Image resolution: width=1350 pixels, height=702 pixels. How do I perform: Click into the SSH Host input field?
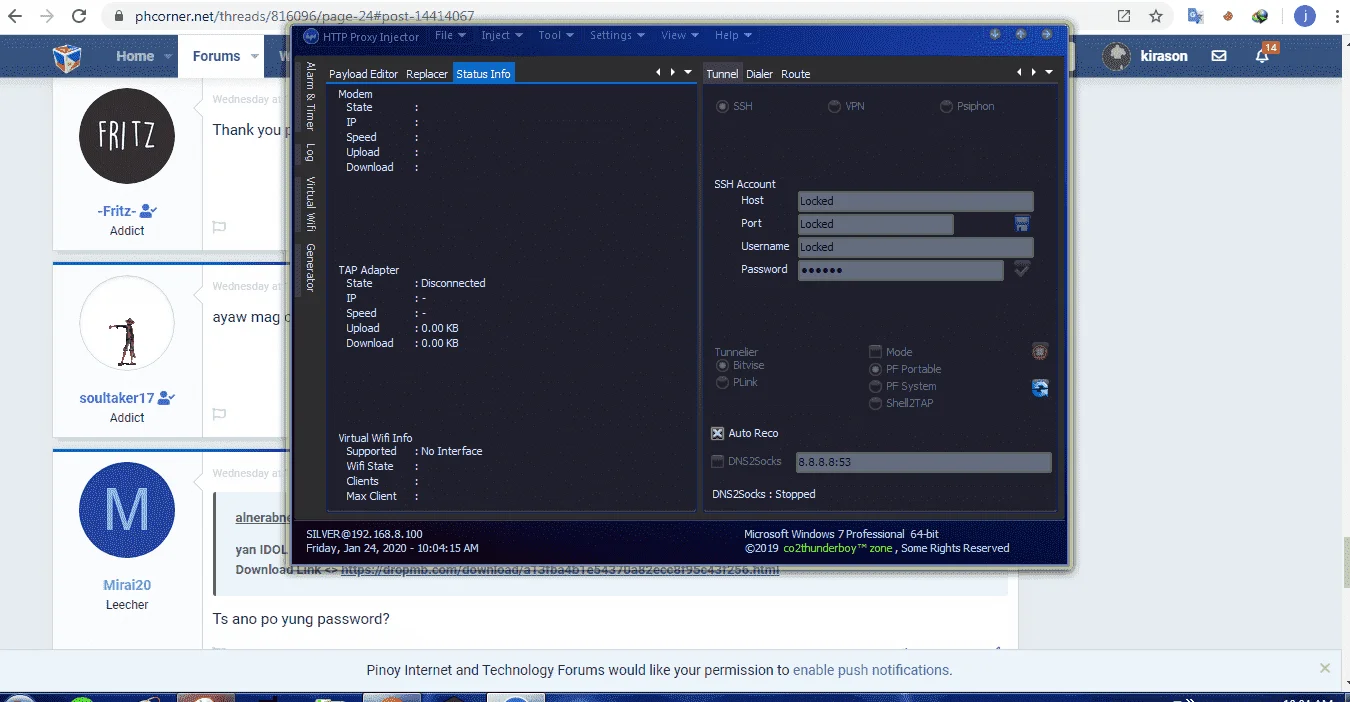click(915, 201)
